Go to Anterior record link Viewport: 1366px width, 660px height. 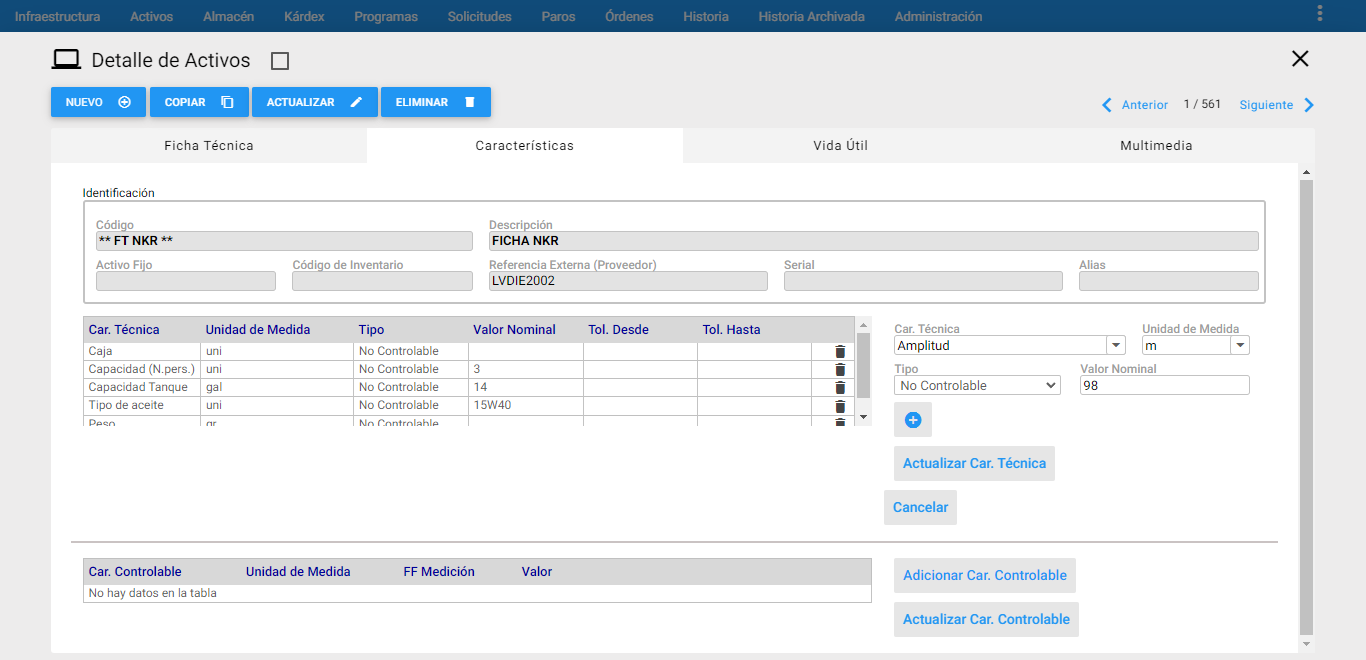tap(1145, 105)
